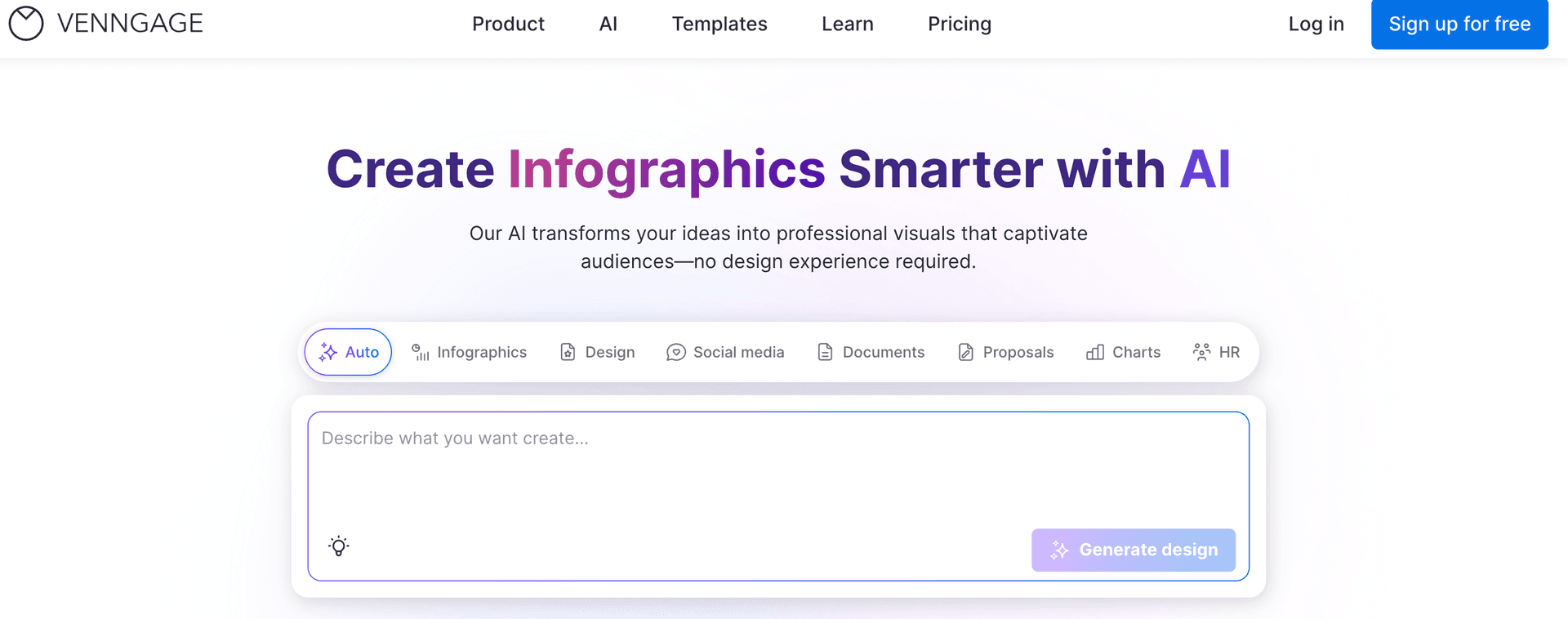Click the Documents page icon
This screenshot has width=1568, height=619.
pos(826,352)
